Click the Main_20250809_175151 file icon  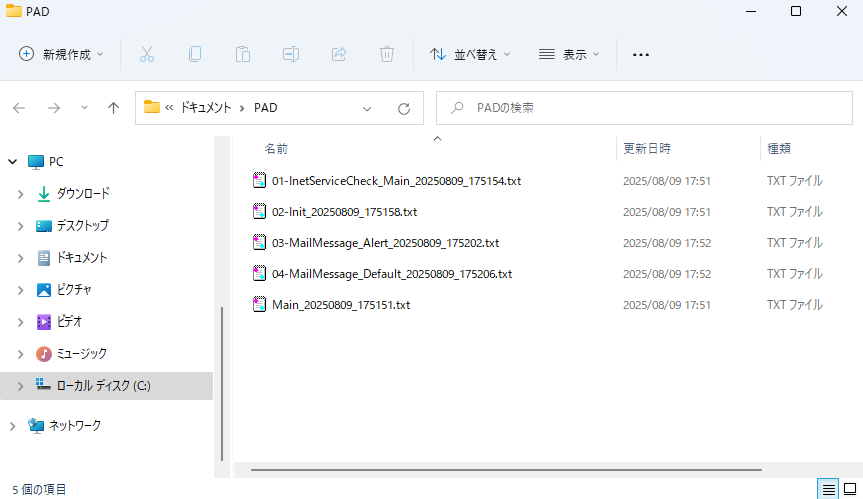(259, 304)
